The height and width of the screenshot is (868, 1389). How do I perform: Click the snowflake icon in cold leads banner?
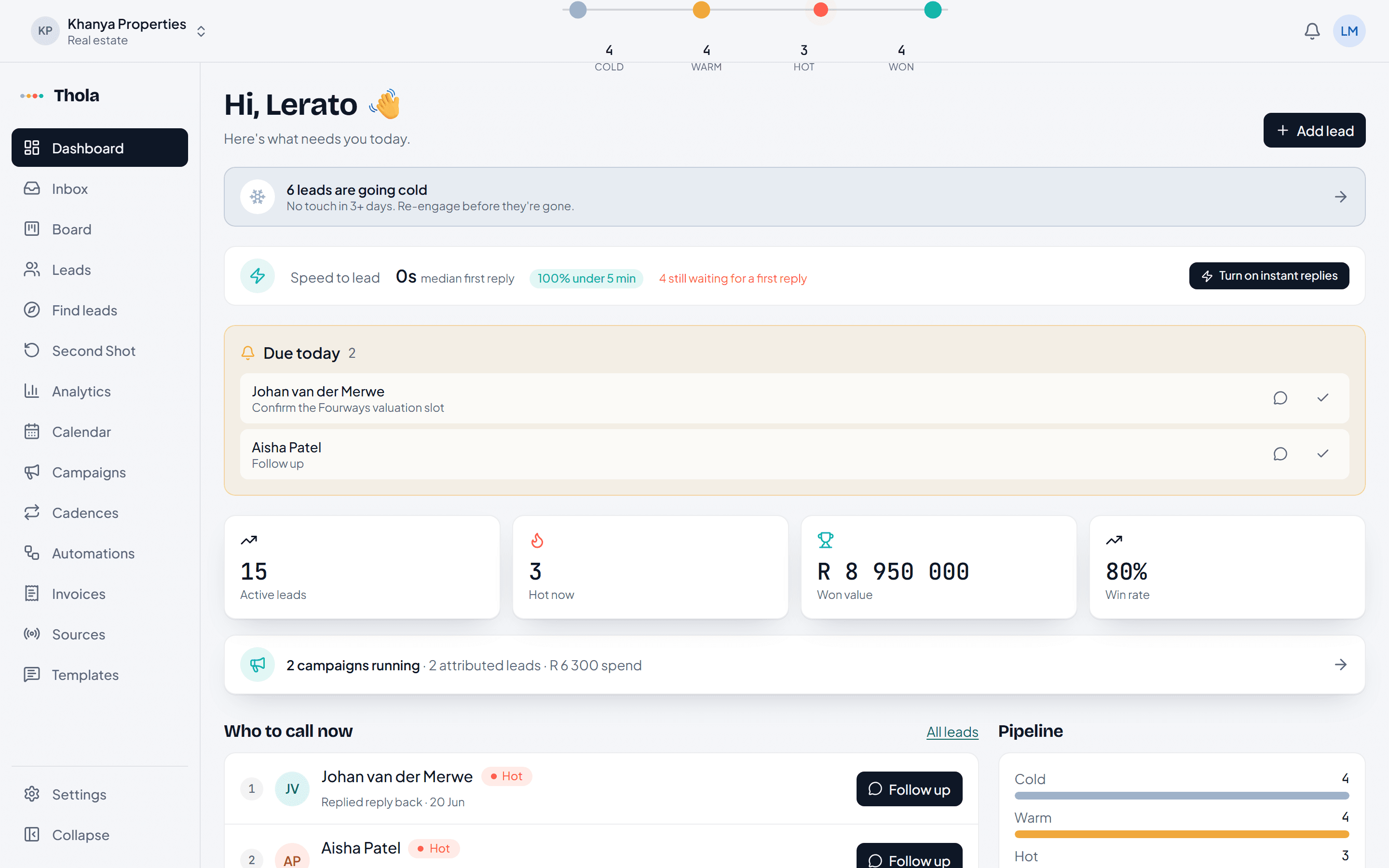point(257,197)
